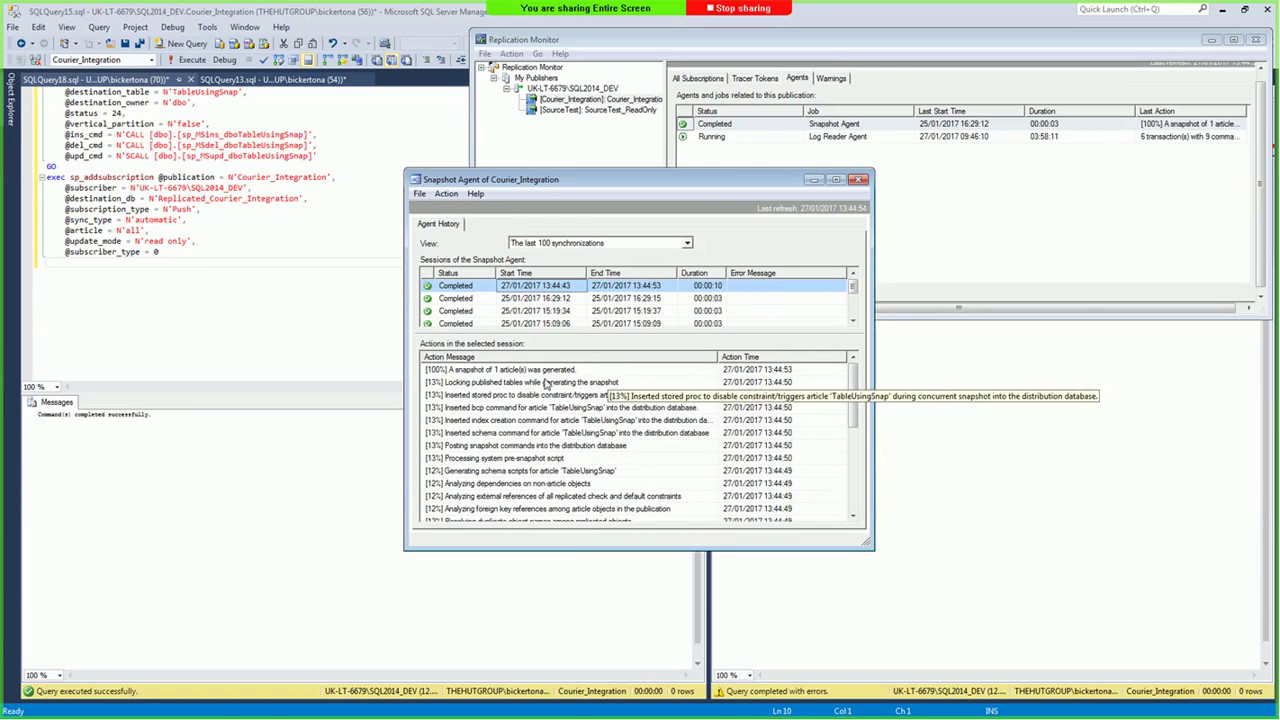Click the Save All icon in toolbar
This screenshot has height=720, width=1280.
tap(140, 43)
